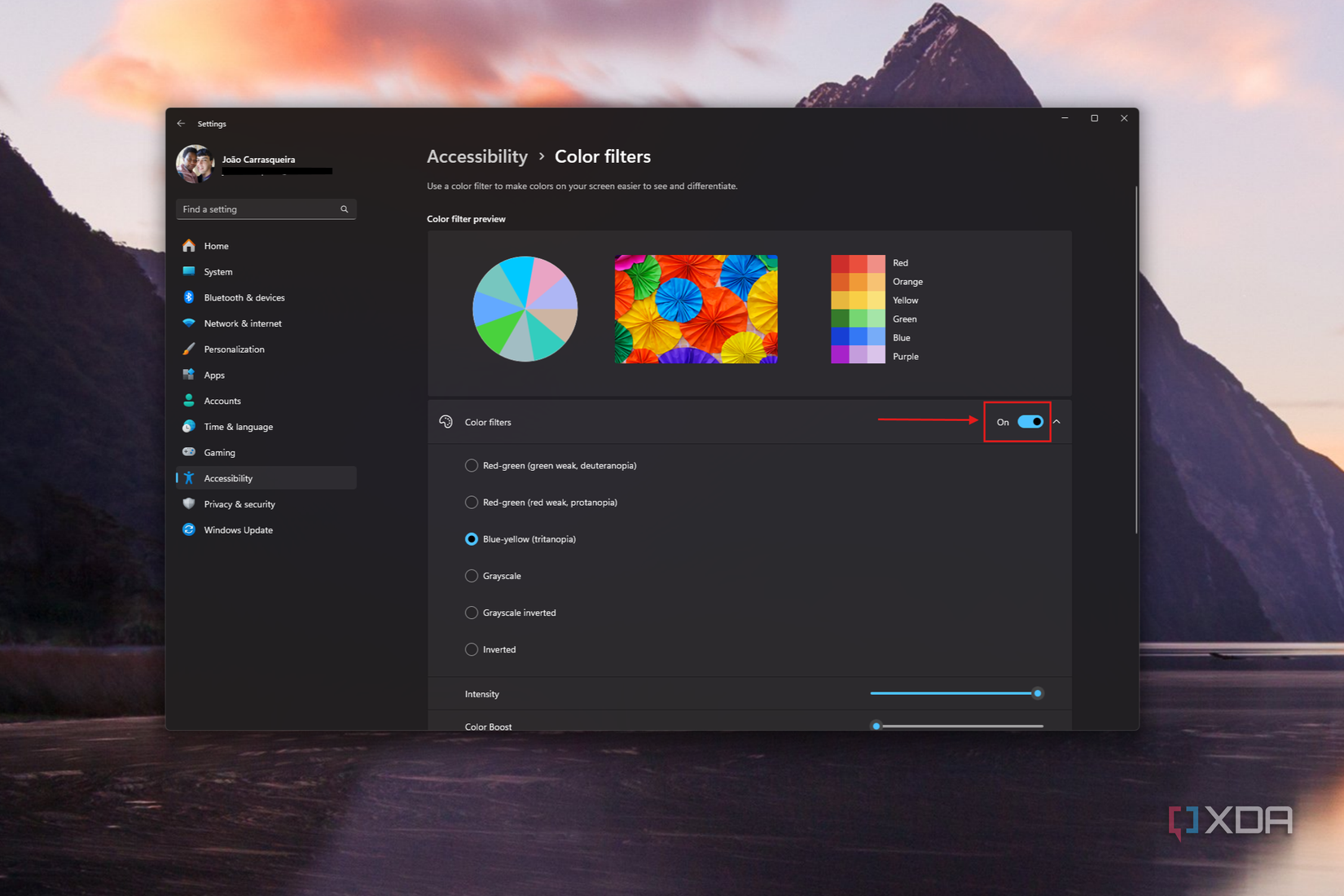Collapse the Color filters section chevron
This screenshot has height=896, width=1344.
(1056, 422)
